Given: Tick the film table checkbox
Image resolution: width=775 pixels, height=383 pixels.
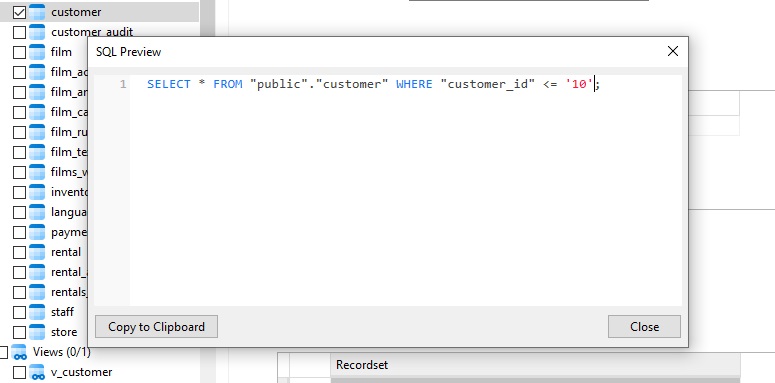Looking at the screenshot, I should pyautogui.click(x=19, y=52).
